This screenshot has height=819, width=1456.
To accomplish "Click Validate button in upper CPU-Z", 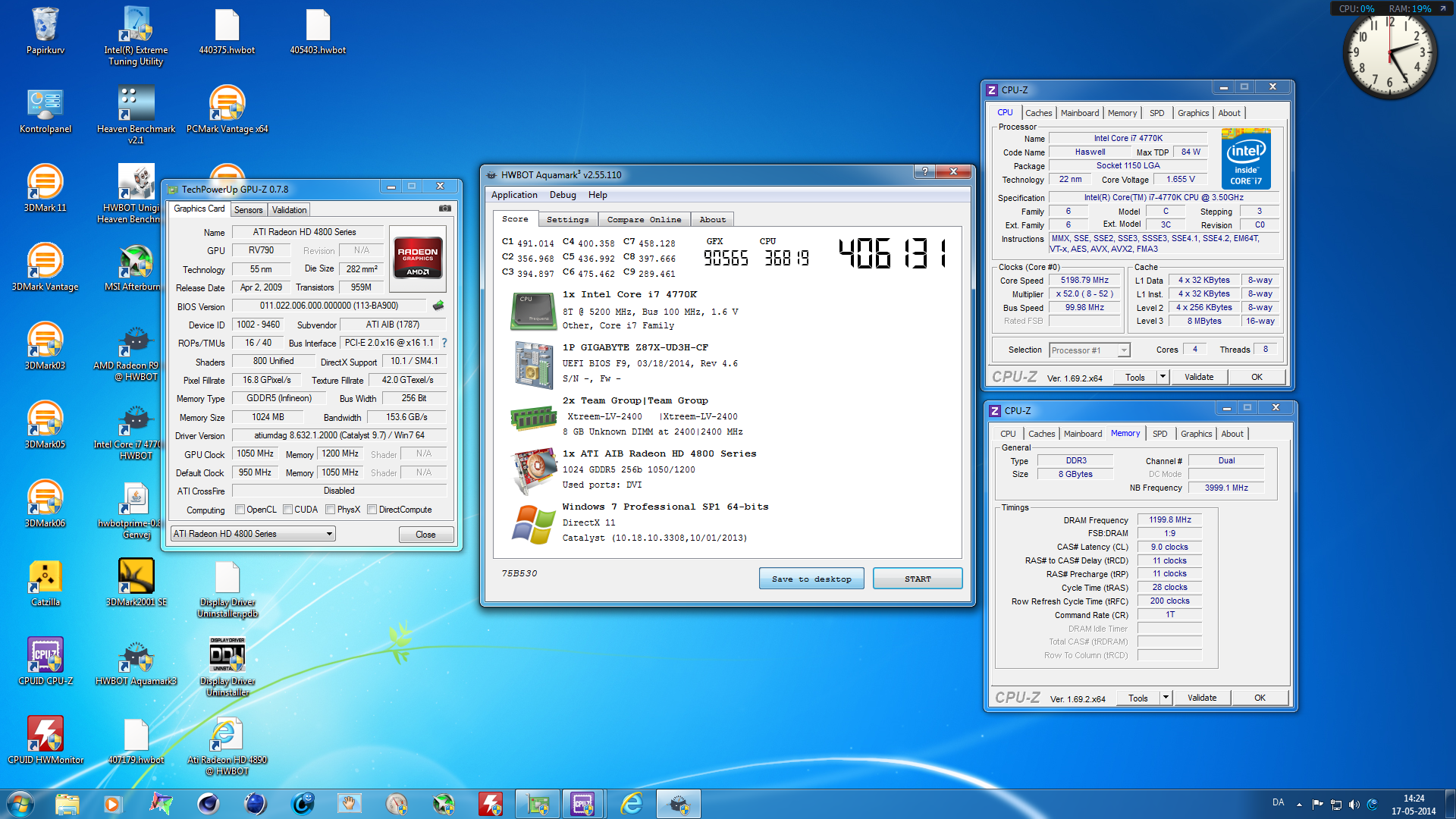I will [x=1199, y=377].
